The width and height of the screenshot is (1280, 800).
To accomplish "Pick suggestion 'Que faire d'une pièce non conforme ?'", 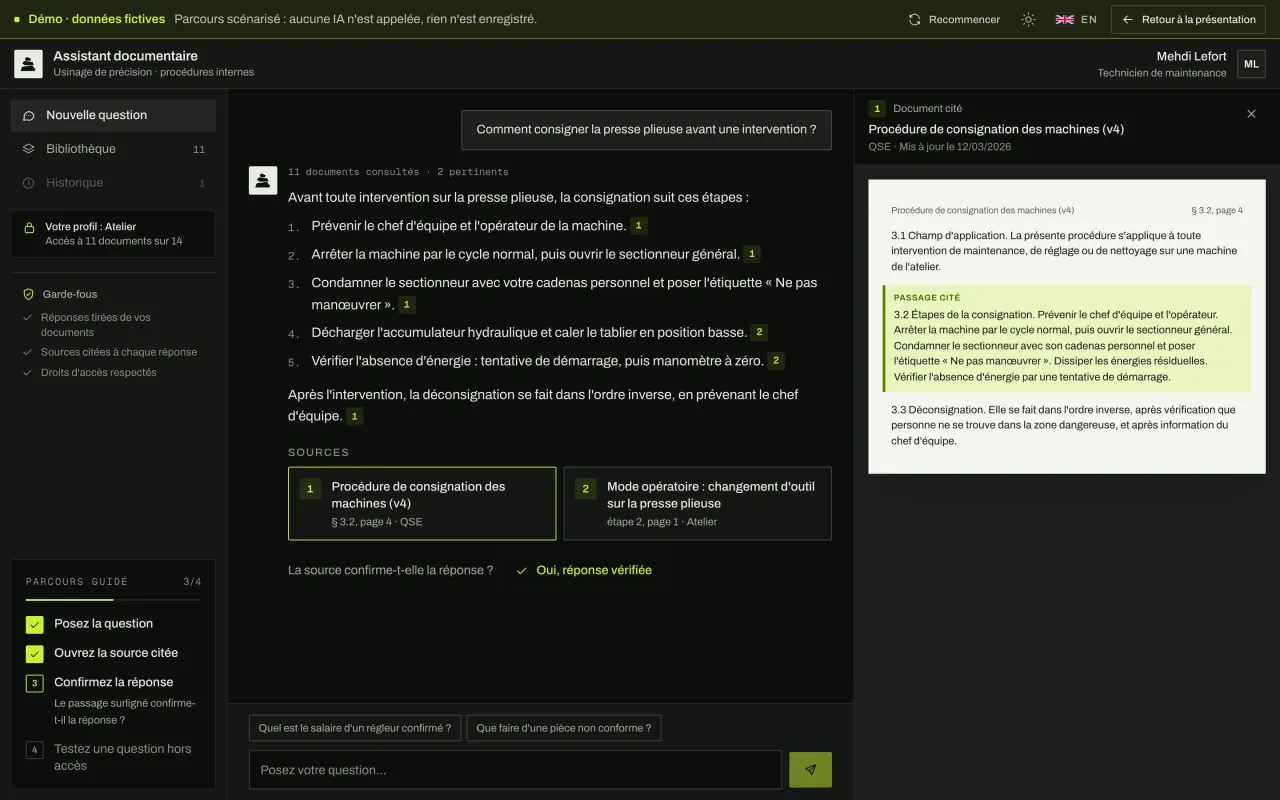I will click(564, 728).
